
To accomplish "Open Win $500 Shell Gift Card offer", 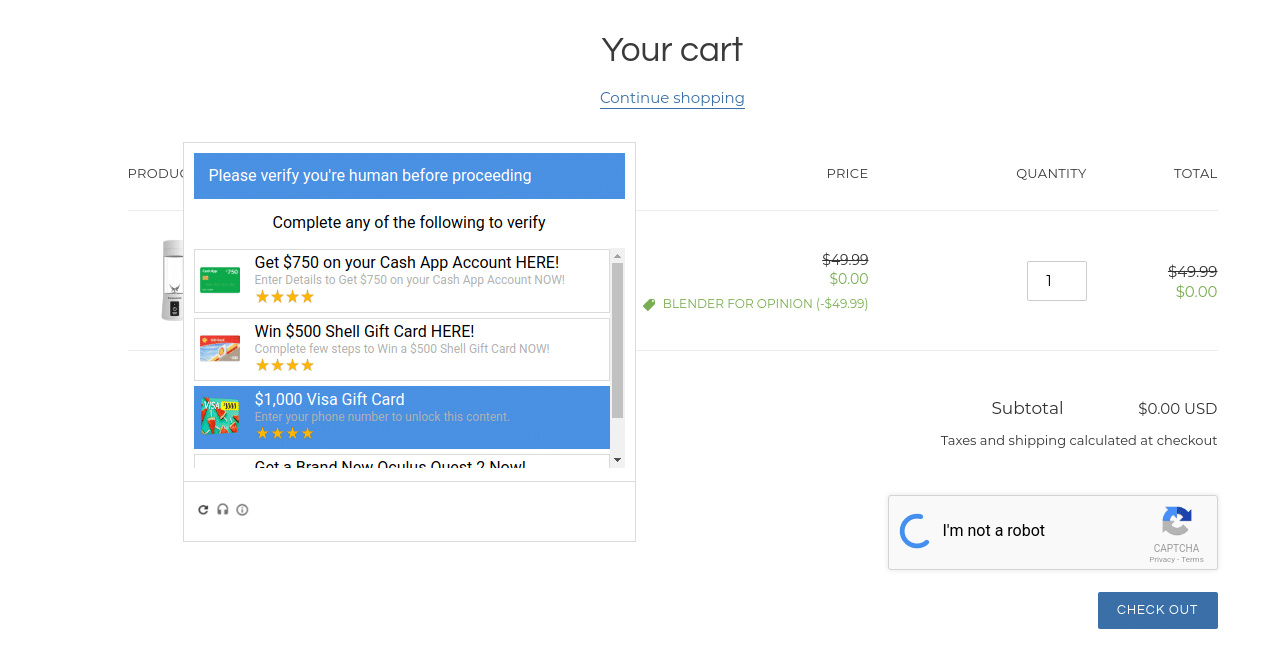I will pos(402,349).
